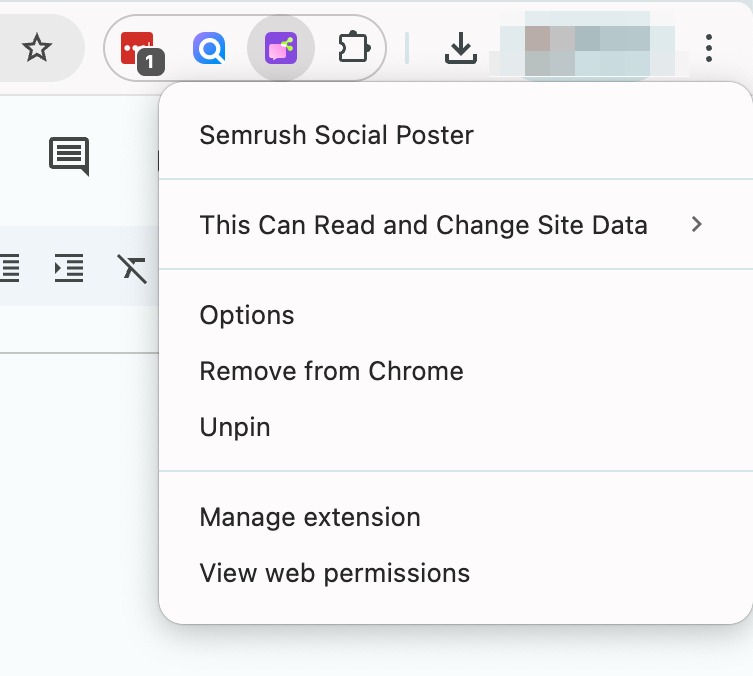Click the decrease indent icon
Screen dimensions: 753x676
tap(9, 268)
